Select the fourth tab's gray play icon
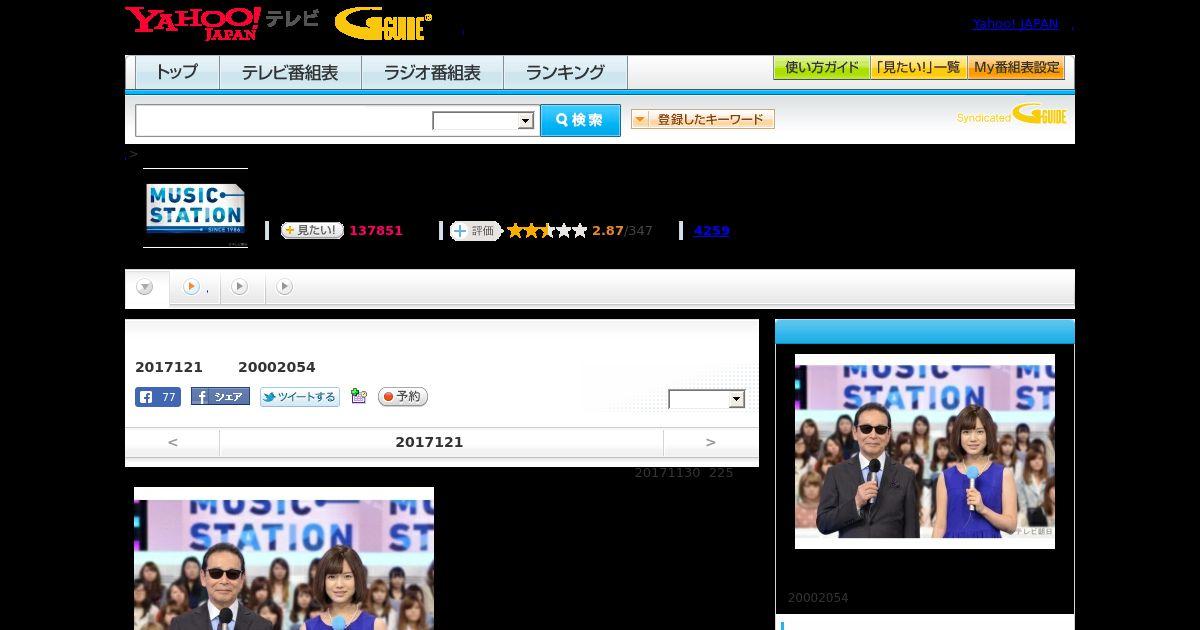1200x630 pixels. click(284, 287)
